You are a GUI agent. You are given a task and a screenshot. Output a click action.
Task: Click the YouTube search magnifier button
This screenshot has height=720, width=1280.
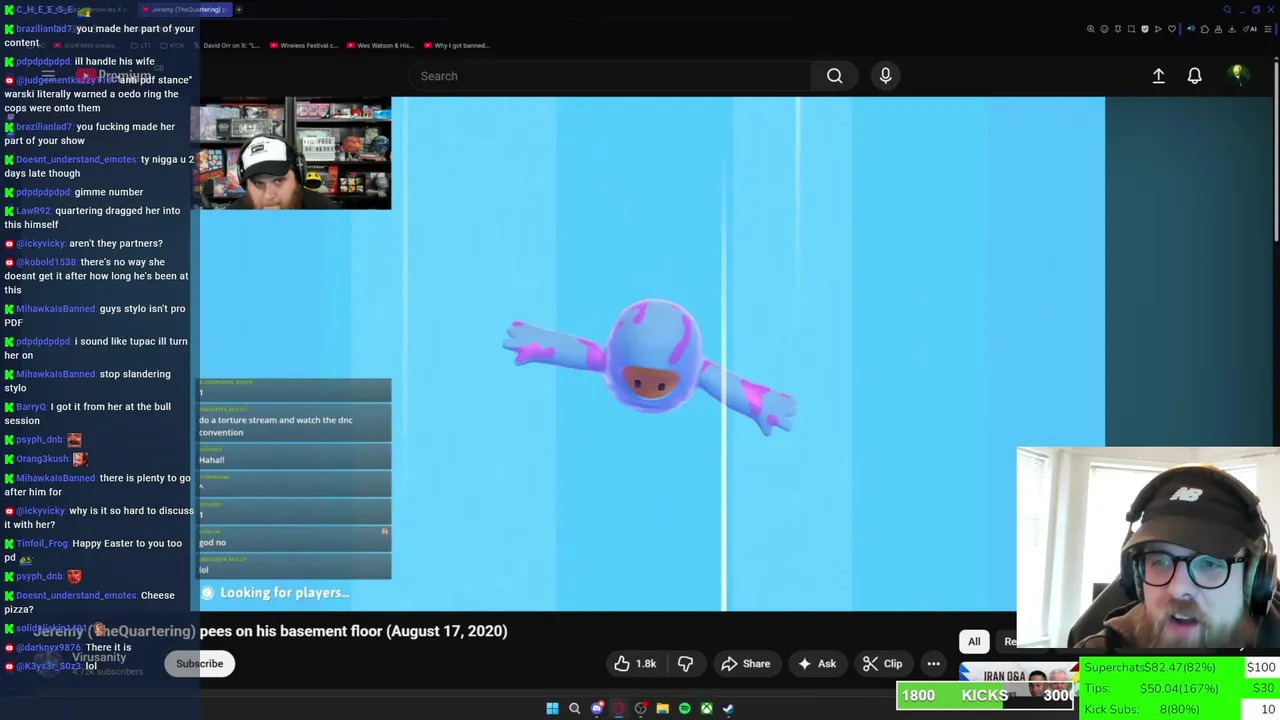click(834, 76)
